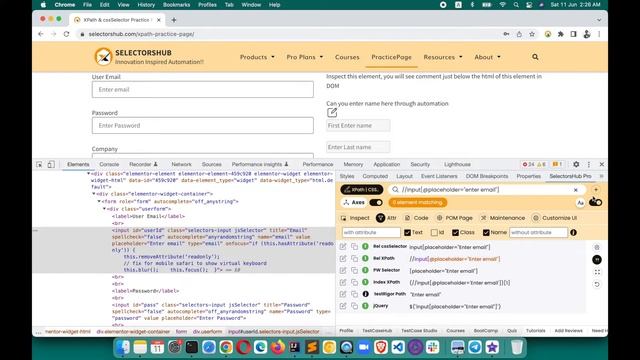The image size is (640, 360).
Task: Switch to the Console tab
Action: 109,164
